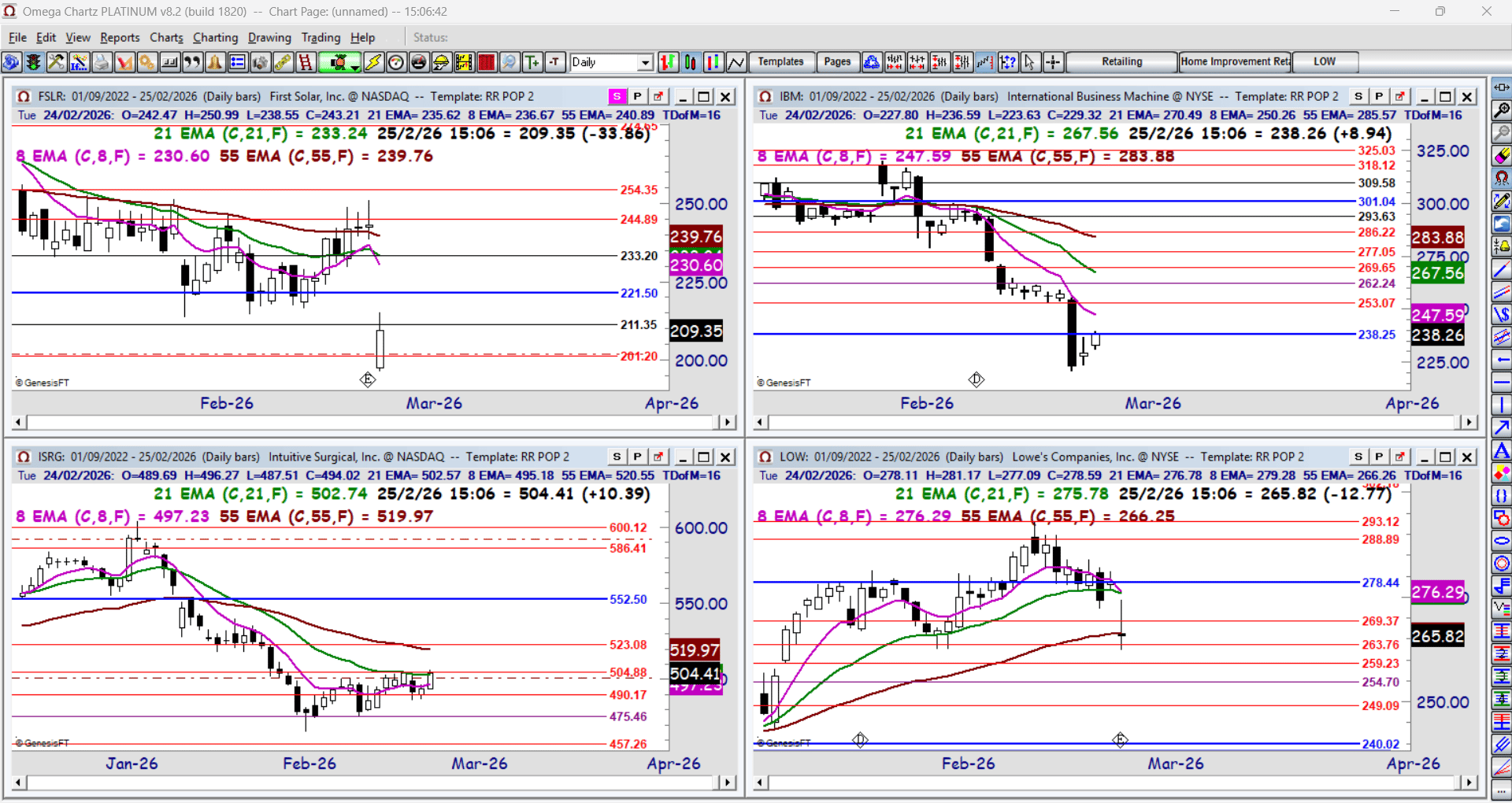Open the Retailing sector selector
This screenshot has height=803, width=1512.
pyautogui.click(x=1121, y=62)
